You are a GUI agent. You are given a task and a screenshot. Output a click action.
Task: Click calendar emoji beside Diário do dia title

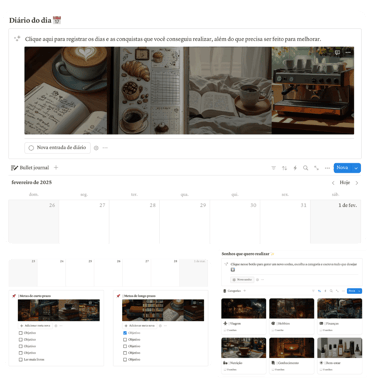coord(57,20)
